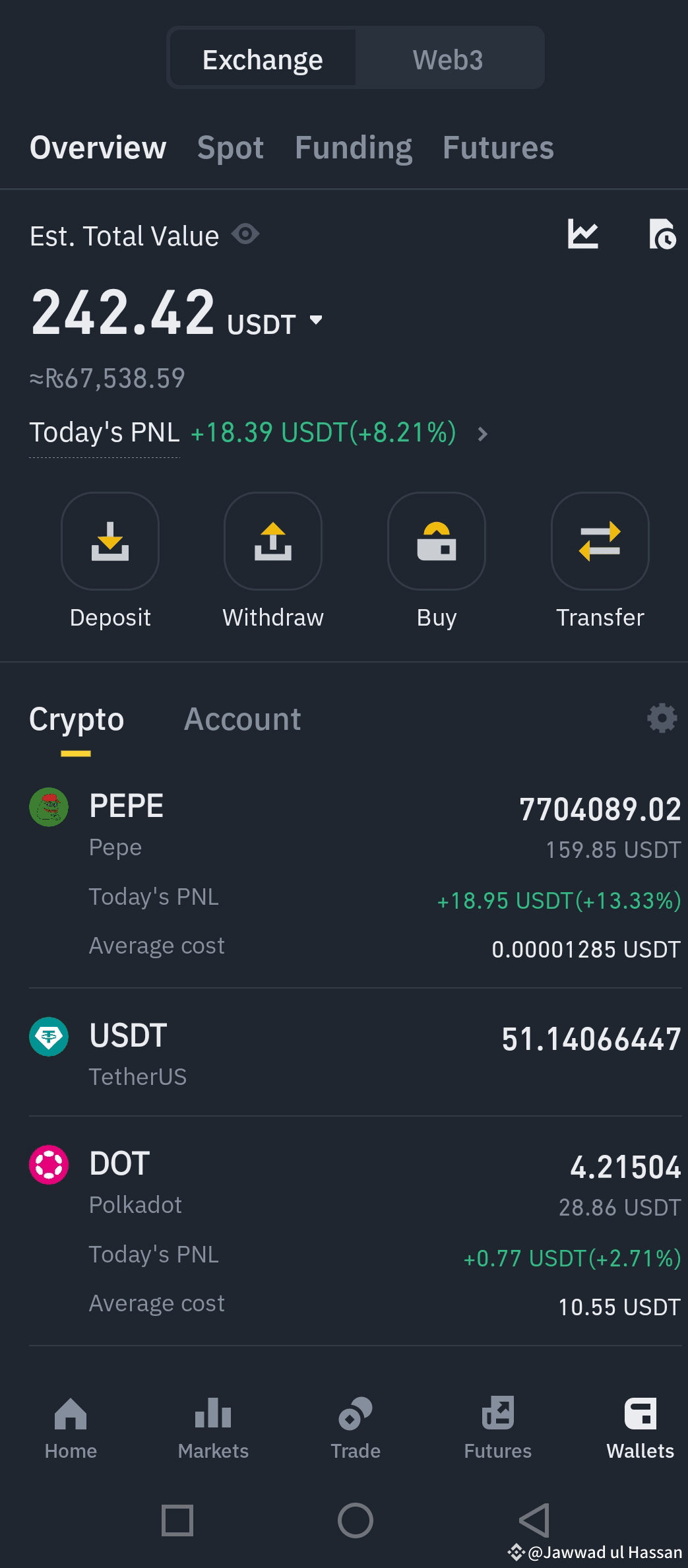Tap the Android back button
Image resolution: width=688 pixels, height=1568 pixels.
[534, 1520]
